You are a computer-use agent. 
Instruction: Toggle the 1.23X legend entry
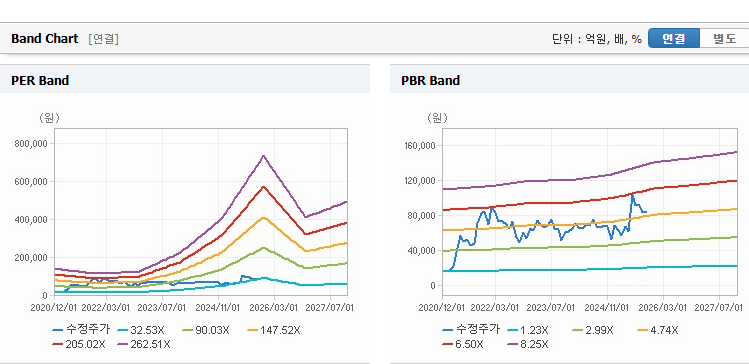[x=528, y=330]
